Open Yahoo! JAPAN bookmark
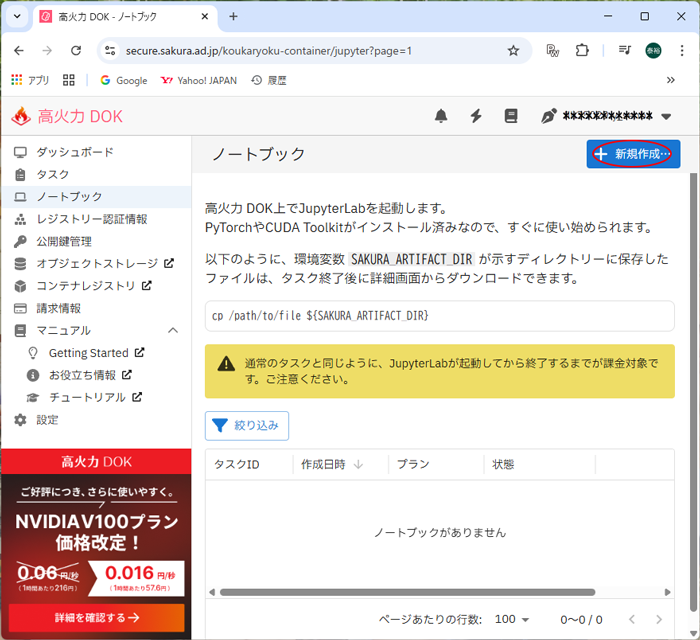The width and height of the screenshot is (700, 640). coord(199,80)
